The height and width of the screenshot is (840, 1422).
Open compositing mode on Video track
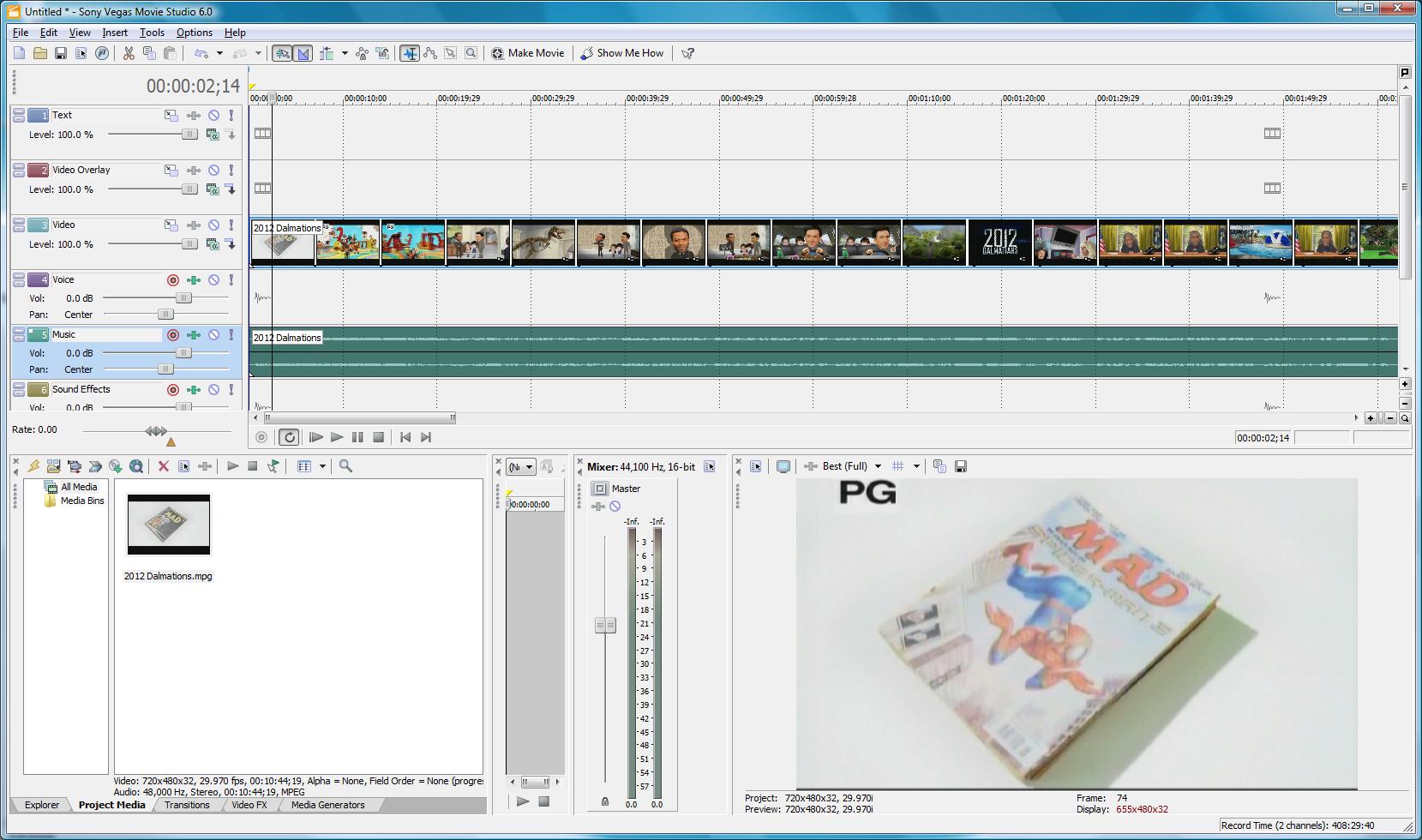point(212,244)
